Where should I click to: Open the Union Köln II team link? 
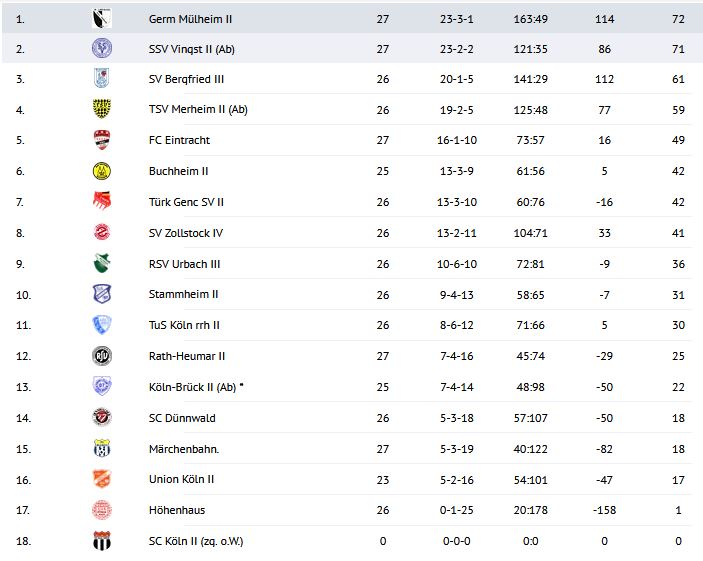pos(181,479)
